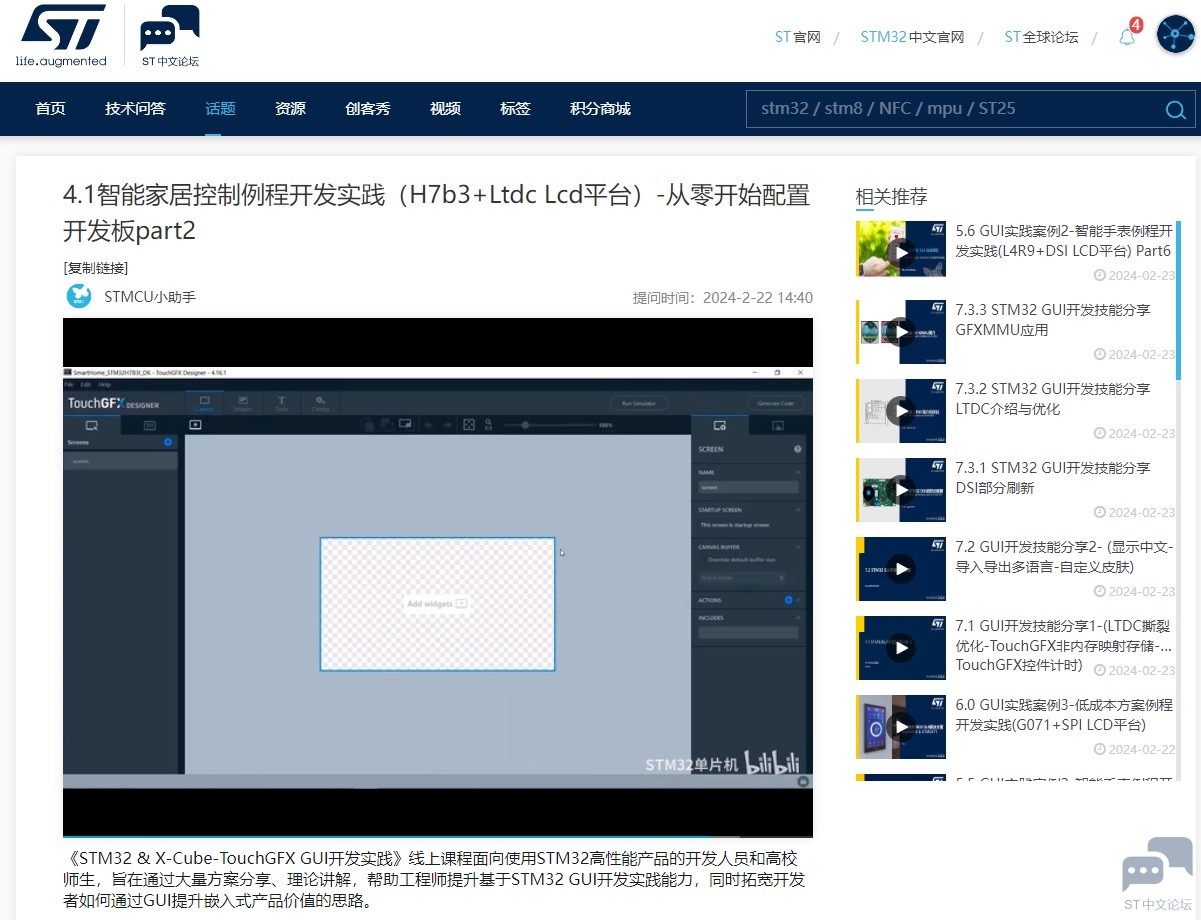Click the blue plus beside ACTIONS in video
This screenshot has width=1201, height=920.
(788, 600)
